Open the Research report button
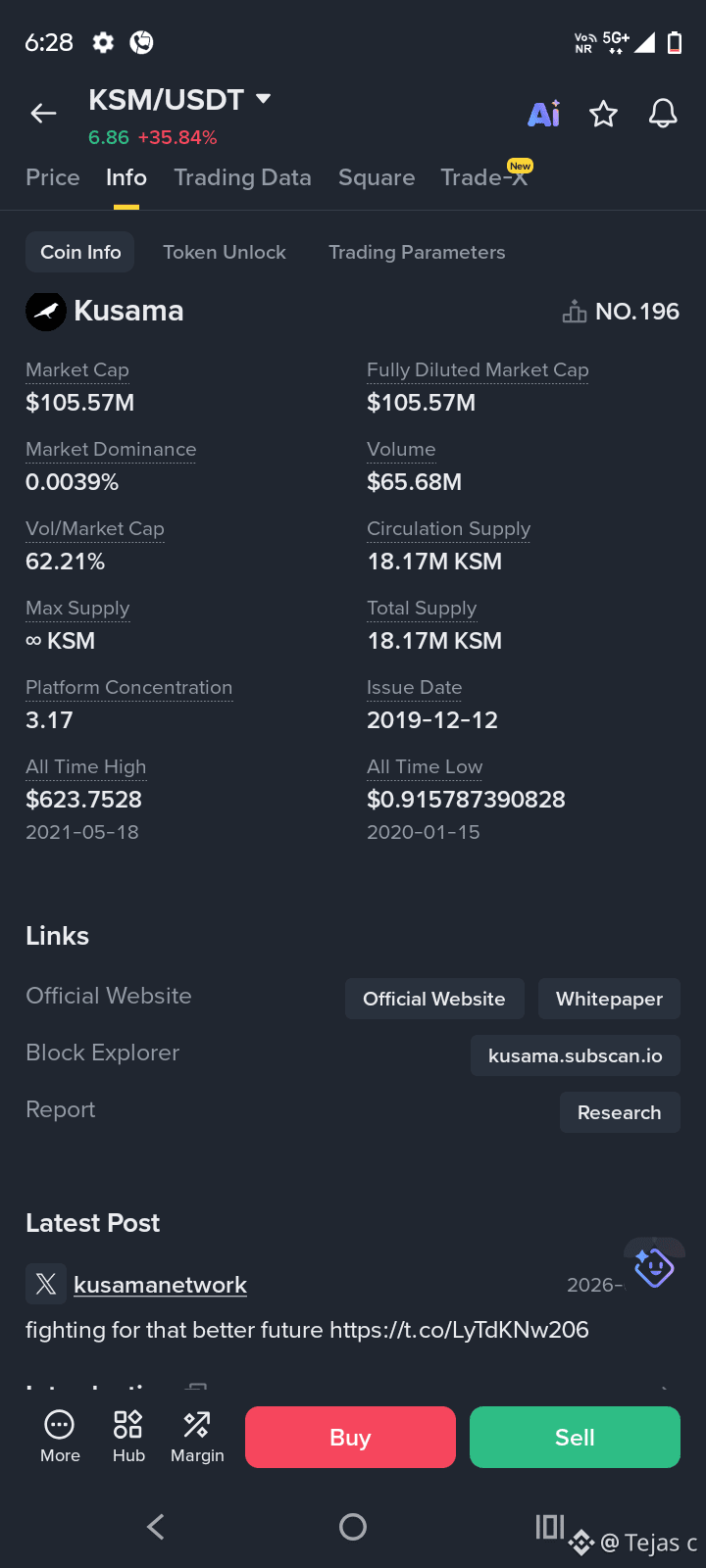This screenshot has height=1568, width=706. click(620, 1112)
